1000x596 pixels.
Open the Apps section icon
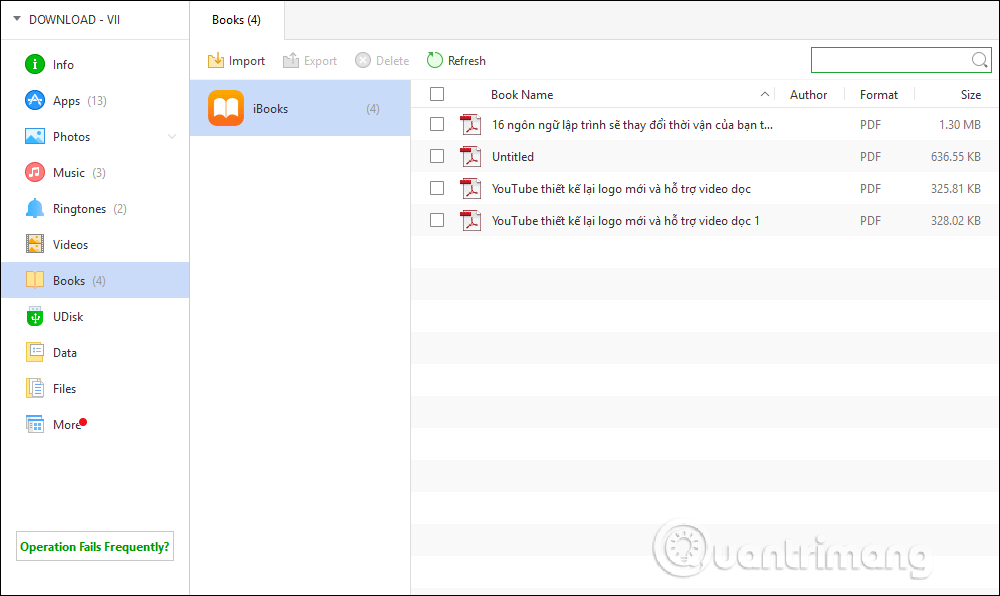(x=34, y=101)
